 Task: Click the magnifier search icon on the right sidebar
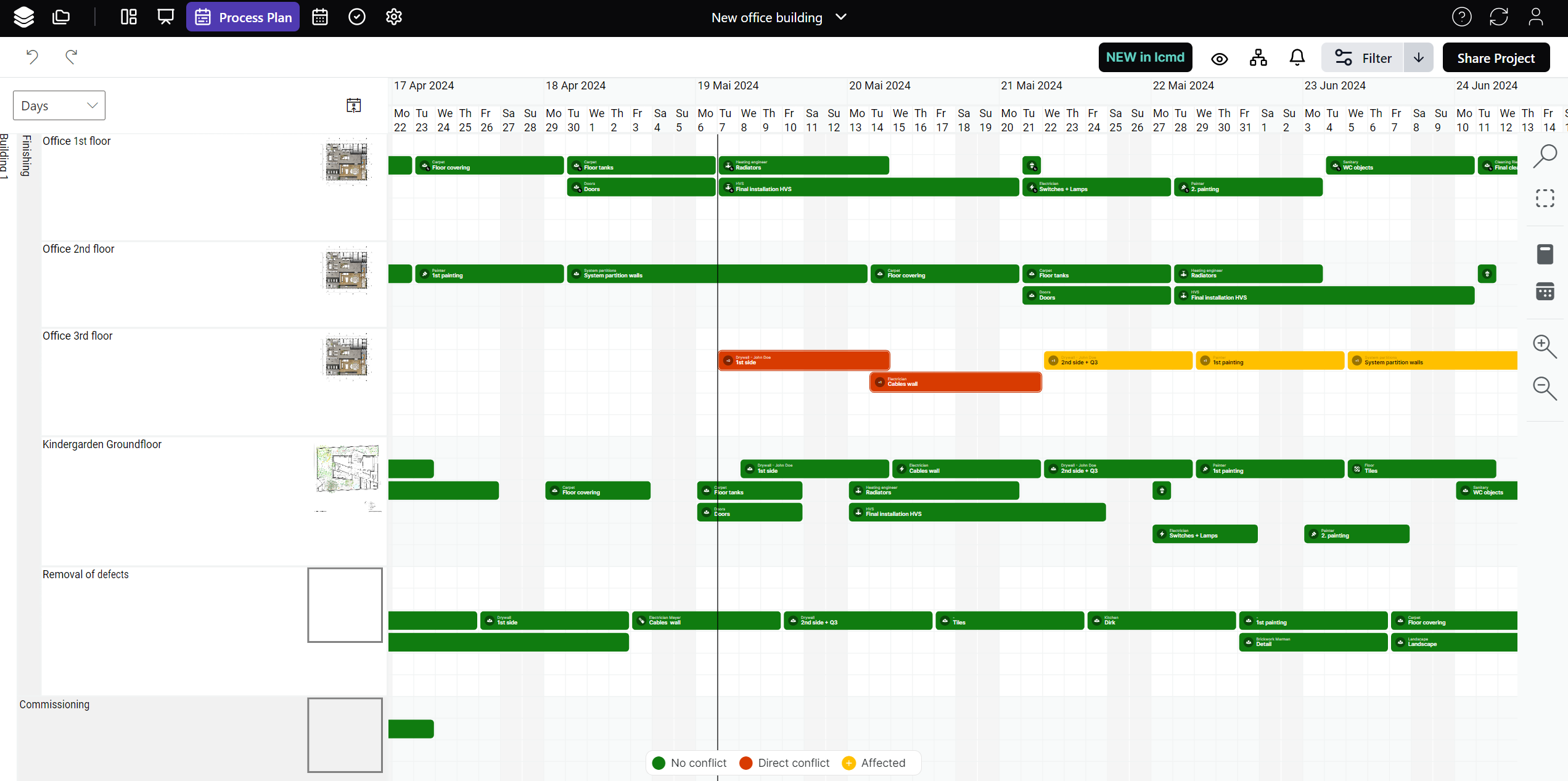tap(1545, 156)
